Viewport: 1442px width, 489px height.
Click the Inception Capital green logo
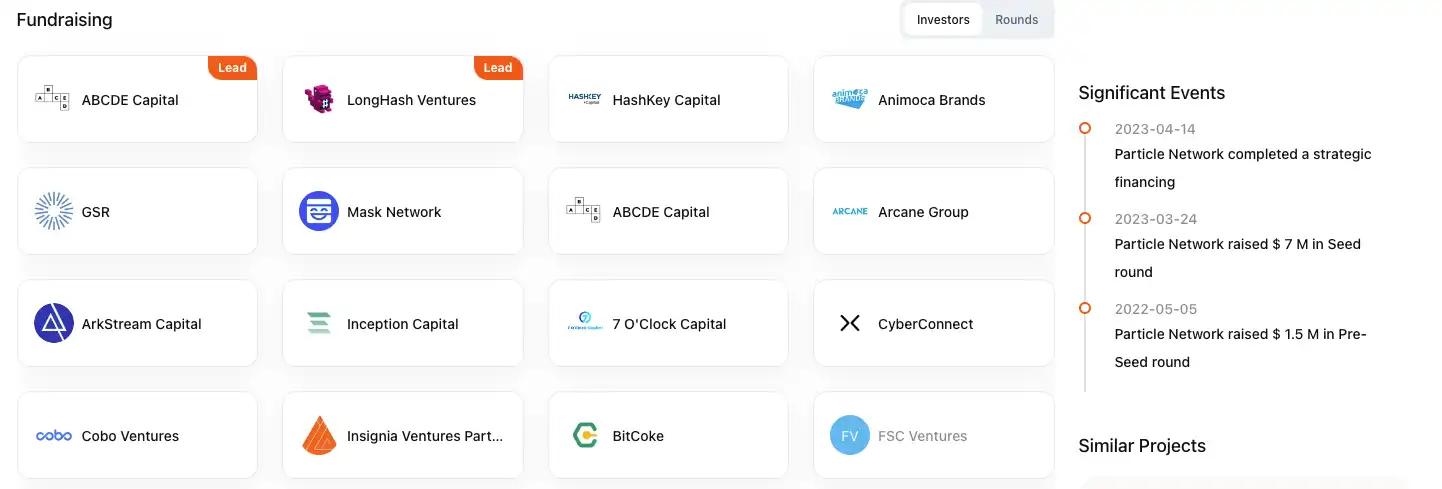coord(319,324)
